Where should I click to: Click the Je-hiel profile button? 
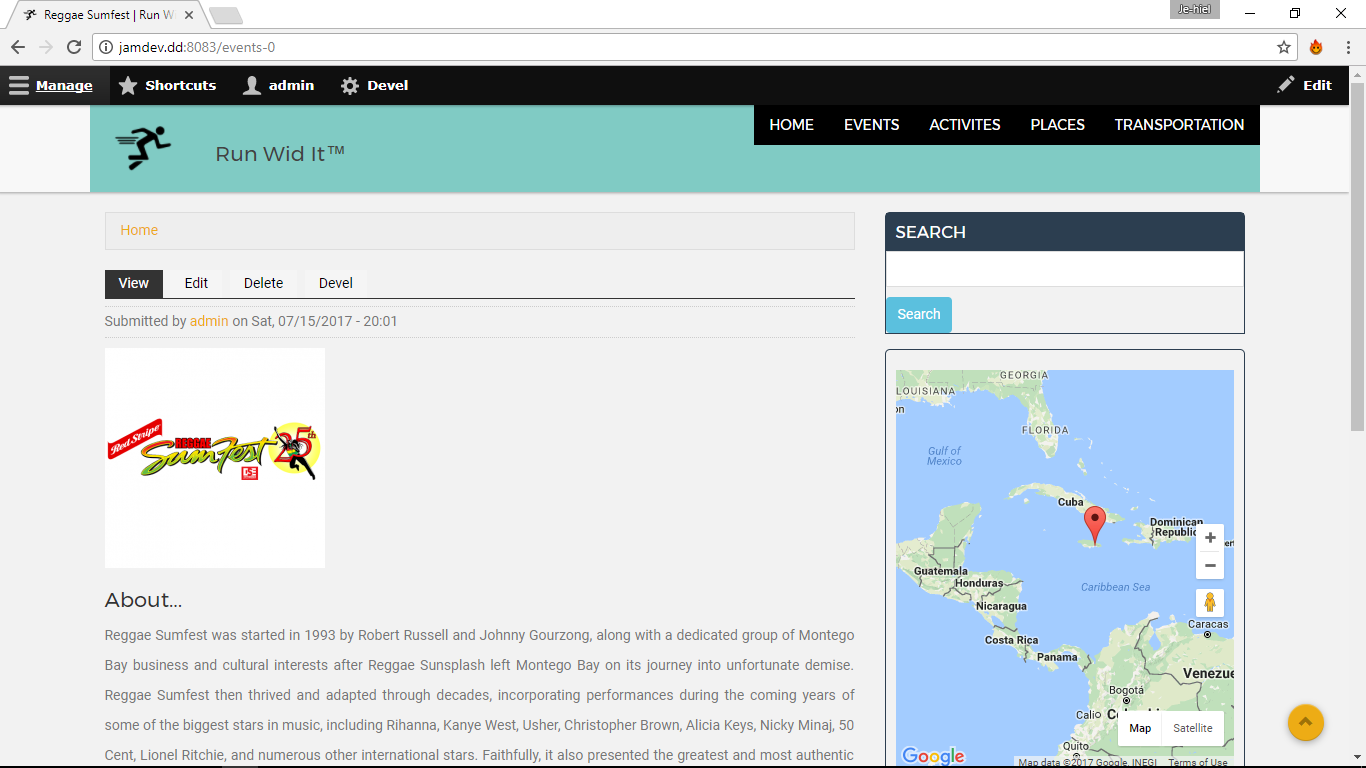(x=1194, y=9)
